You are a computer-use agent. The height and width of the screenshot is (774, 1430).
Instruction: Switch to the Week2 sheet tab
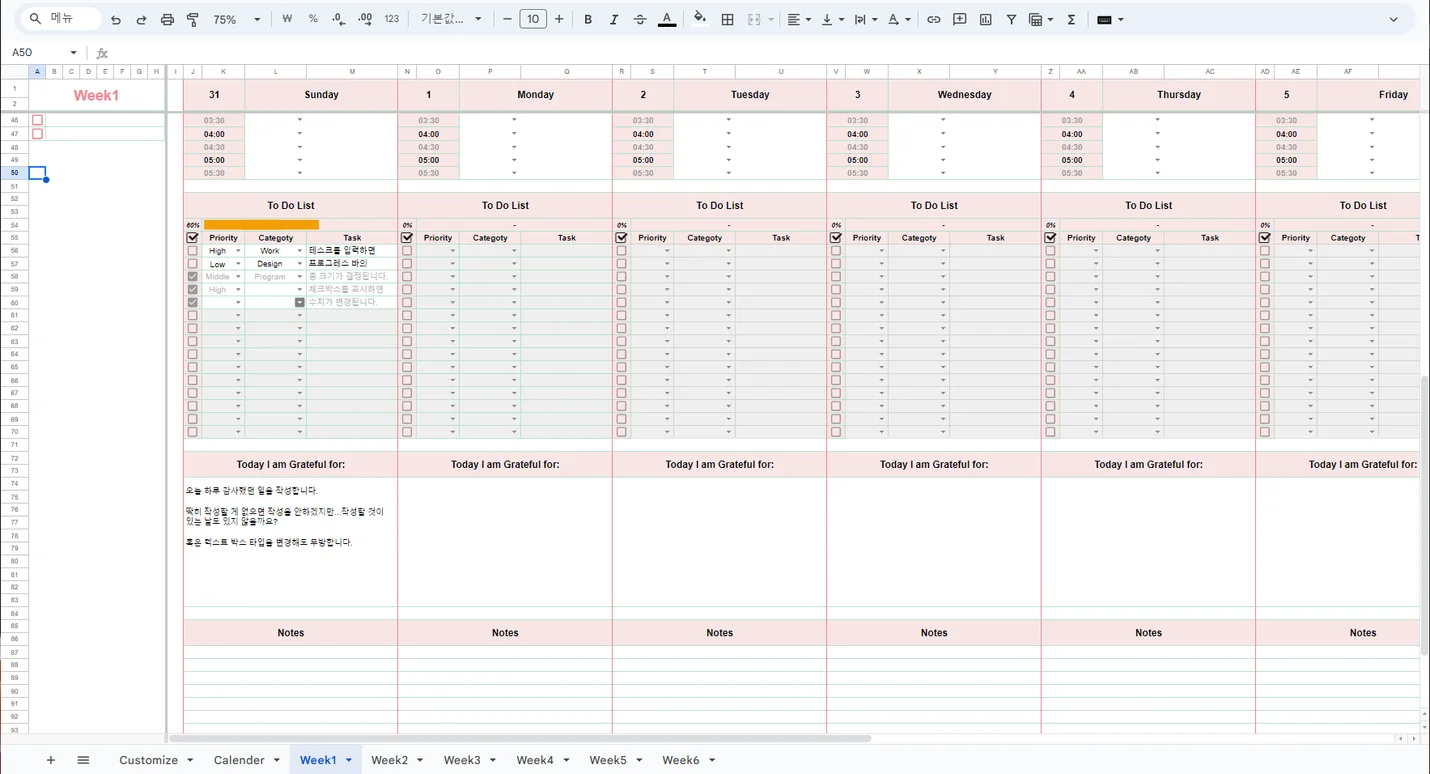(x=390, y=760)
